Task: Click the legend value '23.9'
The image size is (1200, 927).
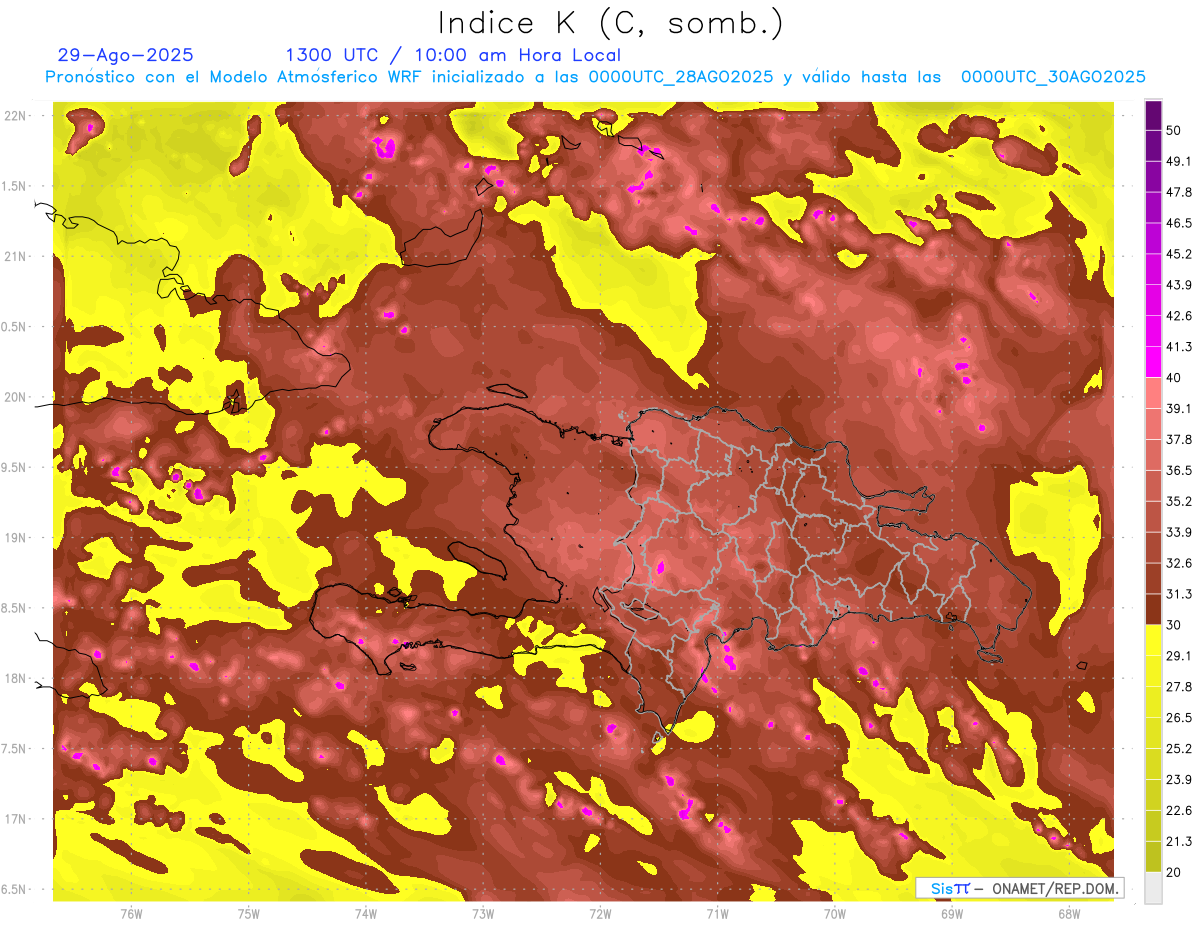Action: click(x=1179, y=779)
